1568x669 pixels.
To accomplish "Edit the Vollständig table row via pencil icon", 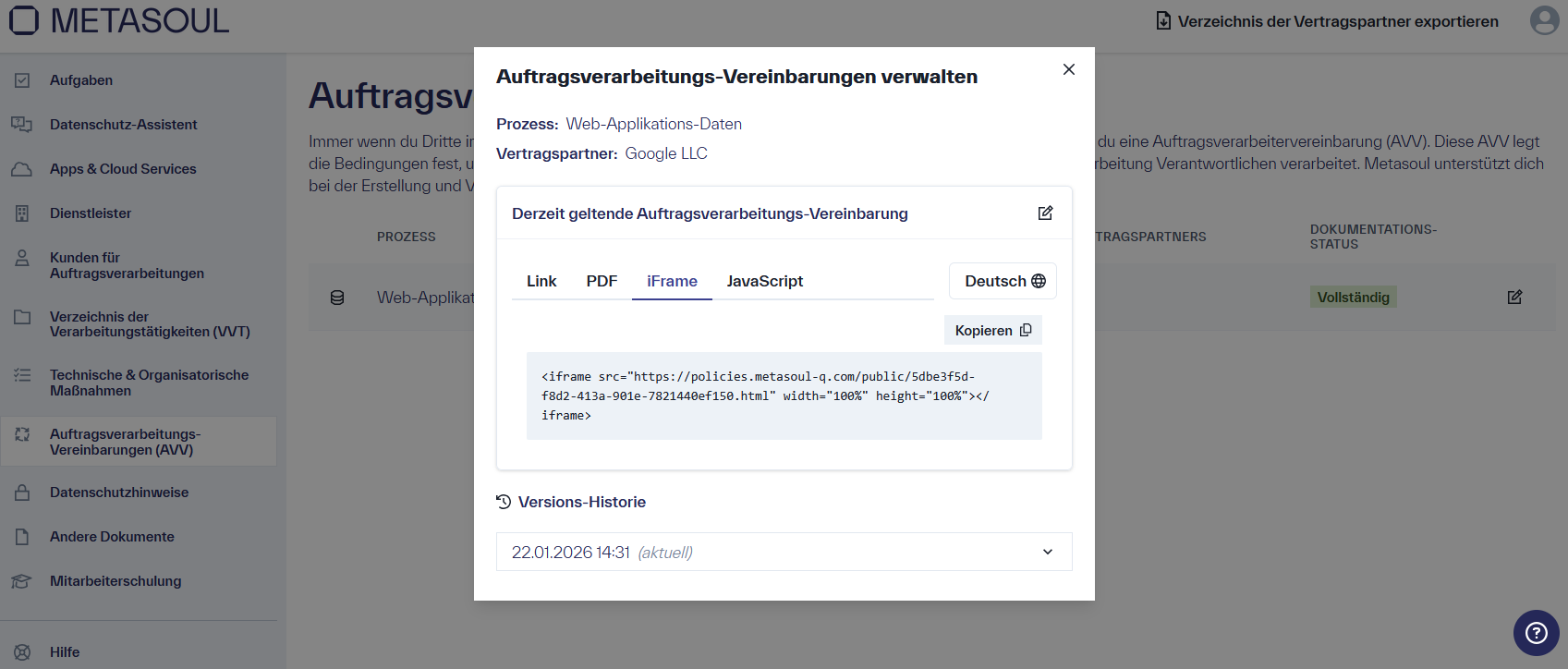I will point(1514,298).
